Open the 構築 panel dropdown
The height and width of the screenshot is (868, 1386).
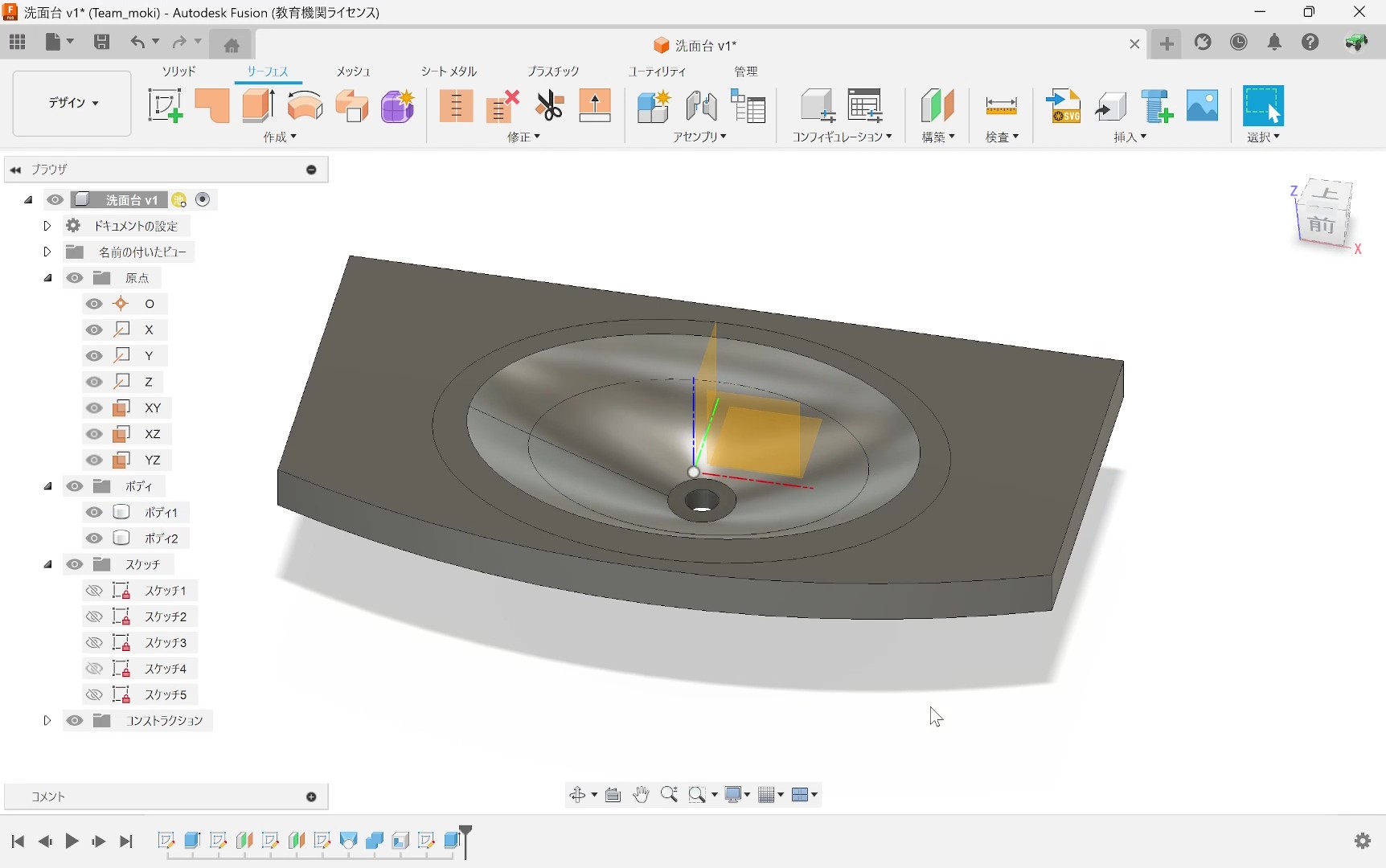click(938, 137)
